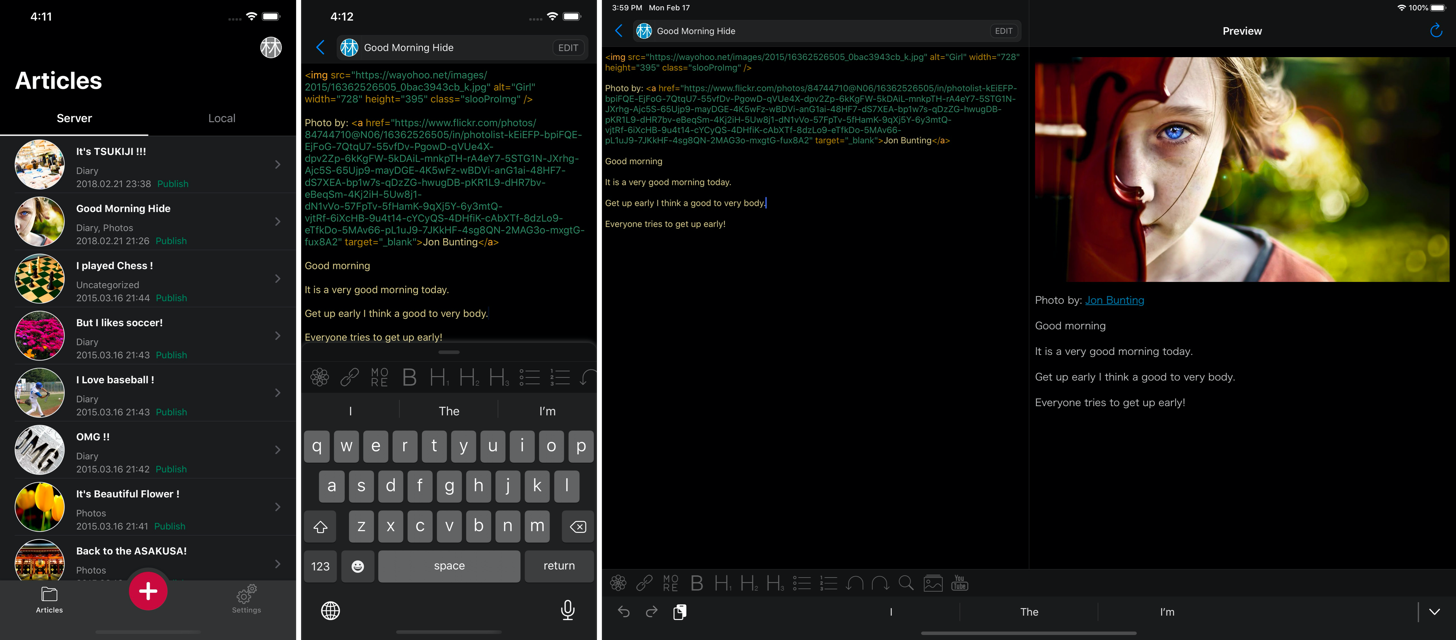Image resolution: width=1456 pixels, height=640 pixels.
Task: Tap EDIT button in tablet editor
Action: click(x=1003, y=31)
